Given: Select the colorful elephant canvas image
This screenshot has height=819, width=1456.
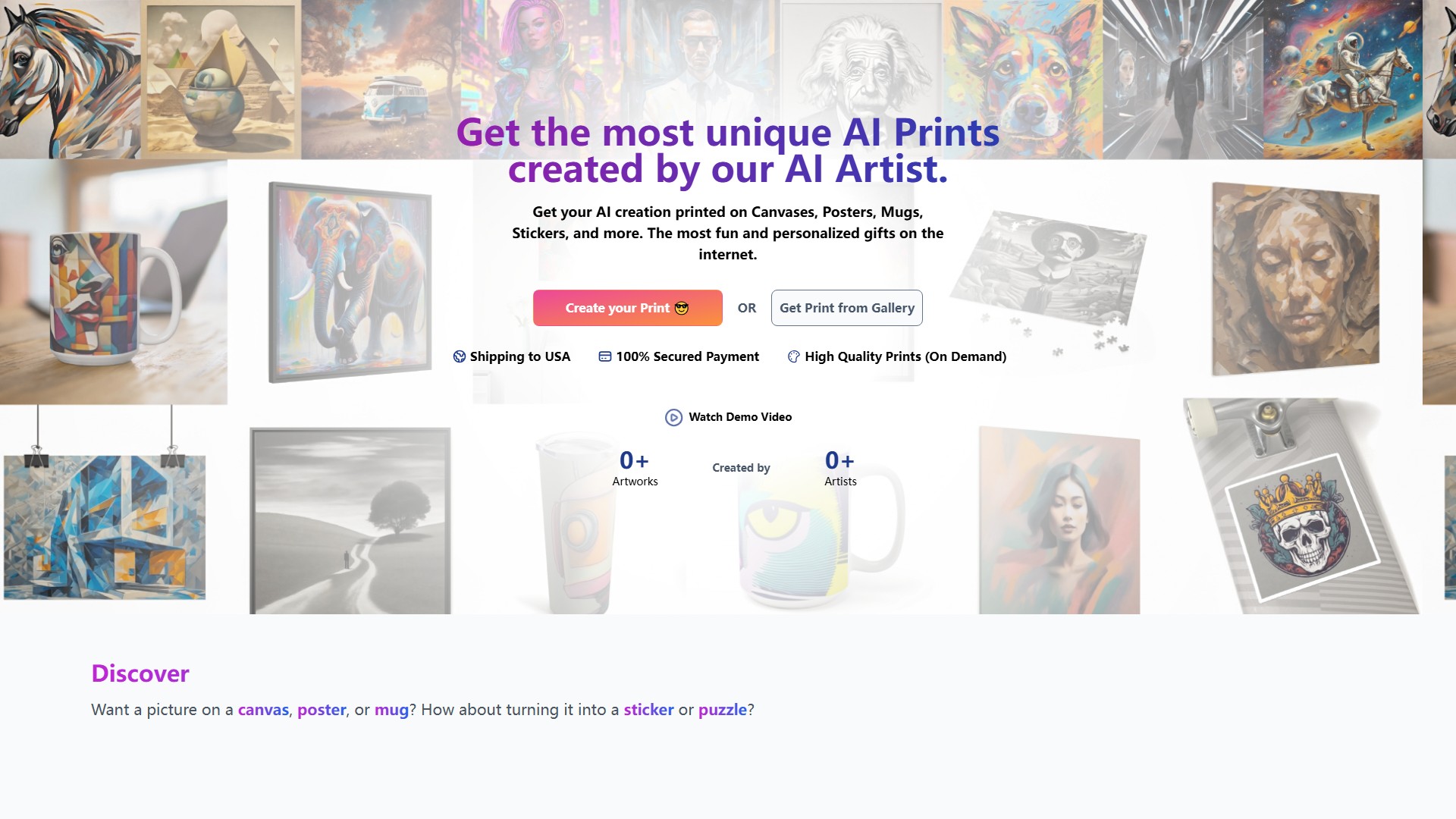Looking at the screenshot, I should (x=350, y=282).
